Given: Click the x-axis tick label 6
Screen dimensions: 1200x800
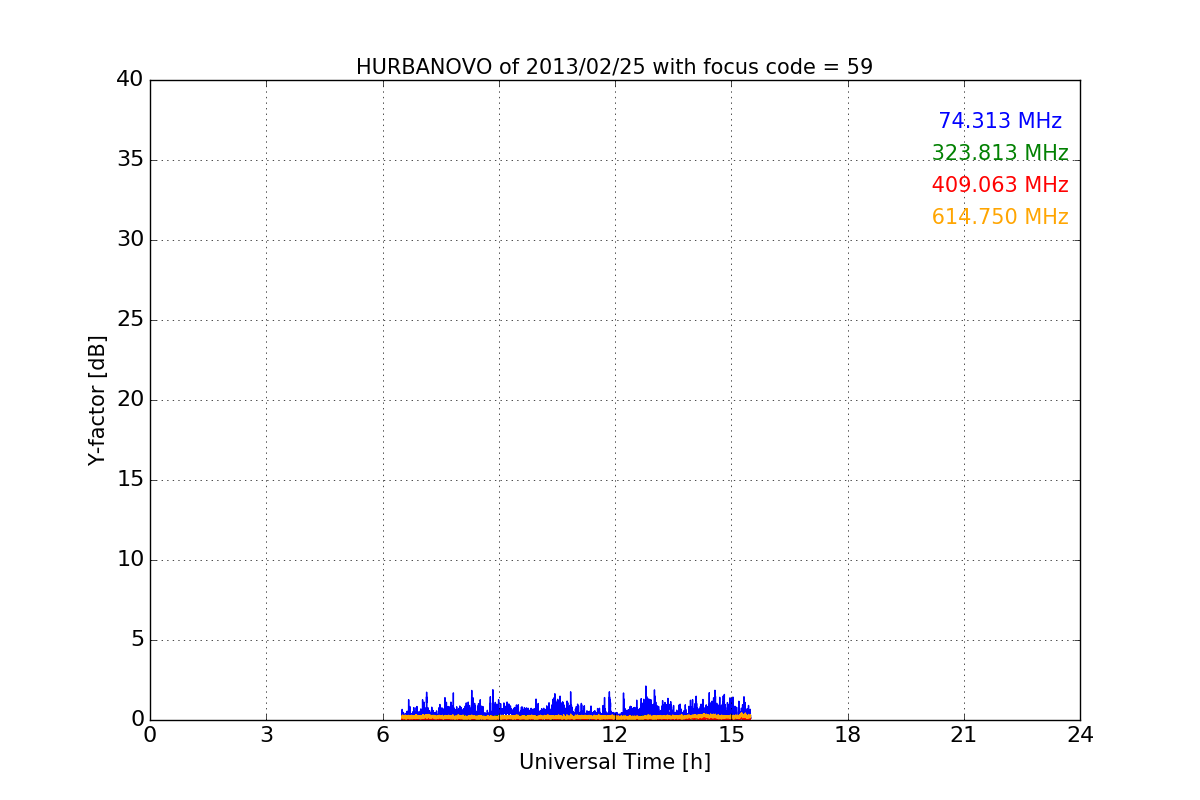Looking at the screenshot, I should 383,735.
